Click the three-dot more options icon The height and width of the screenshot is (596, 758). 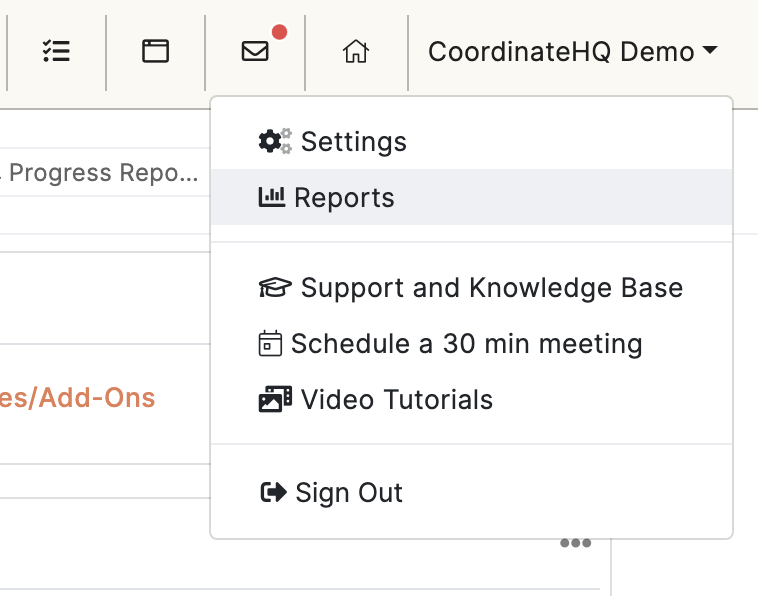pyautogui.click(x=575, y=543)
